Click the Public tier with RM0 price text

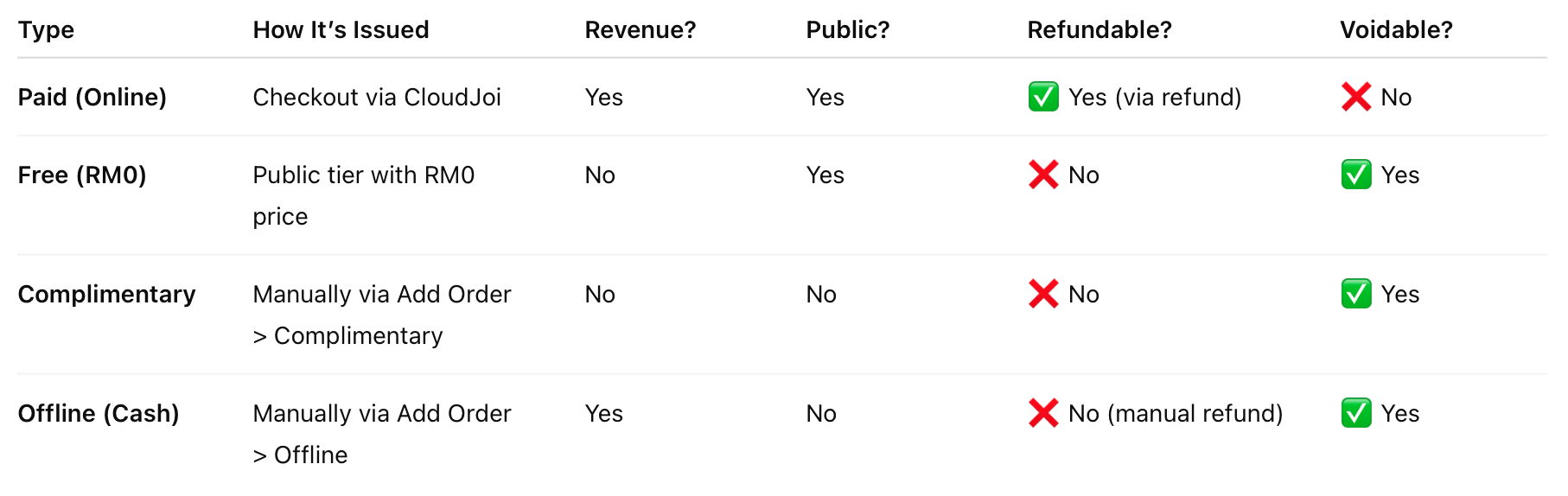[x=363, y=175]
